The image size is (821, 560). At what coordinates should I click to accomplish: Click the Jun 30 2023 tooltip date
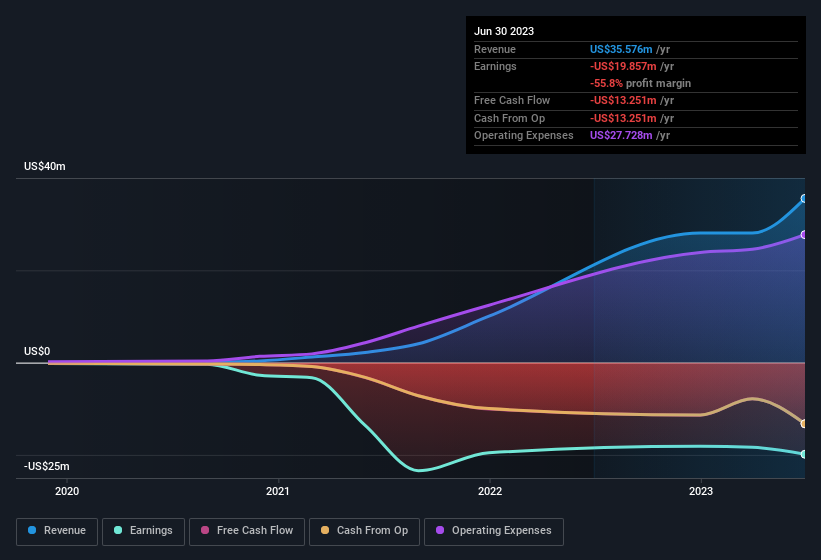tap(504, 31)
